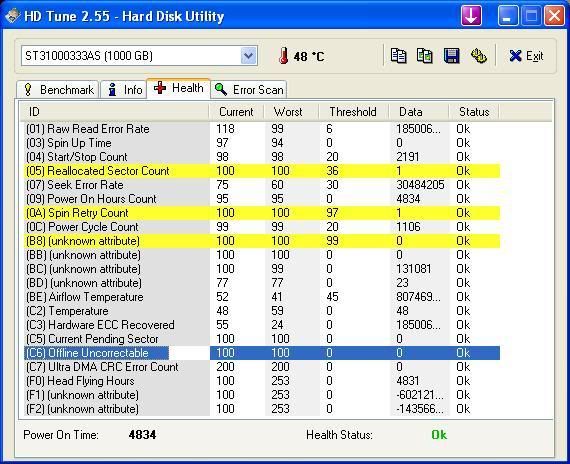This screenshot has height=464, width=570.
Task: Click the copy text to clipboard icon
Action: 398,56
